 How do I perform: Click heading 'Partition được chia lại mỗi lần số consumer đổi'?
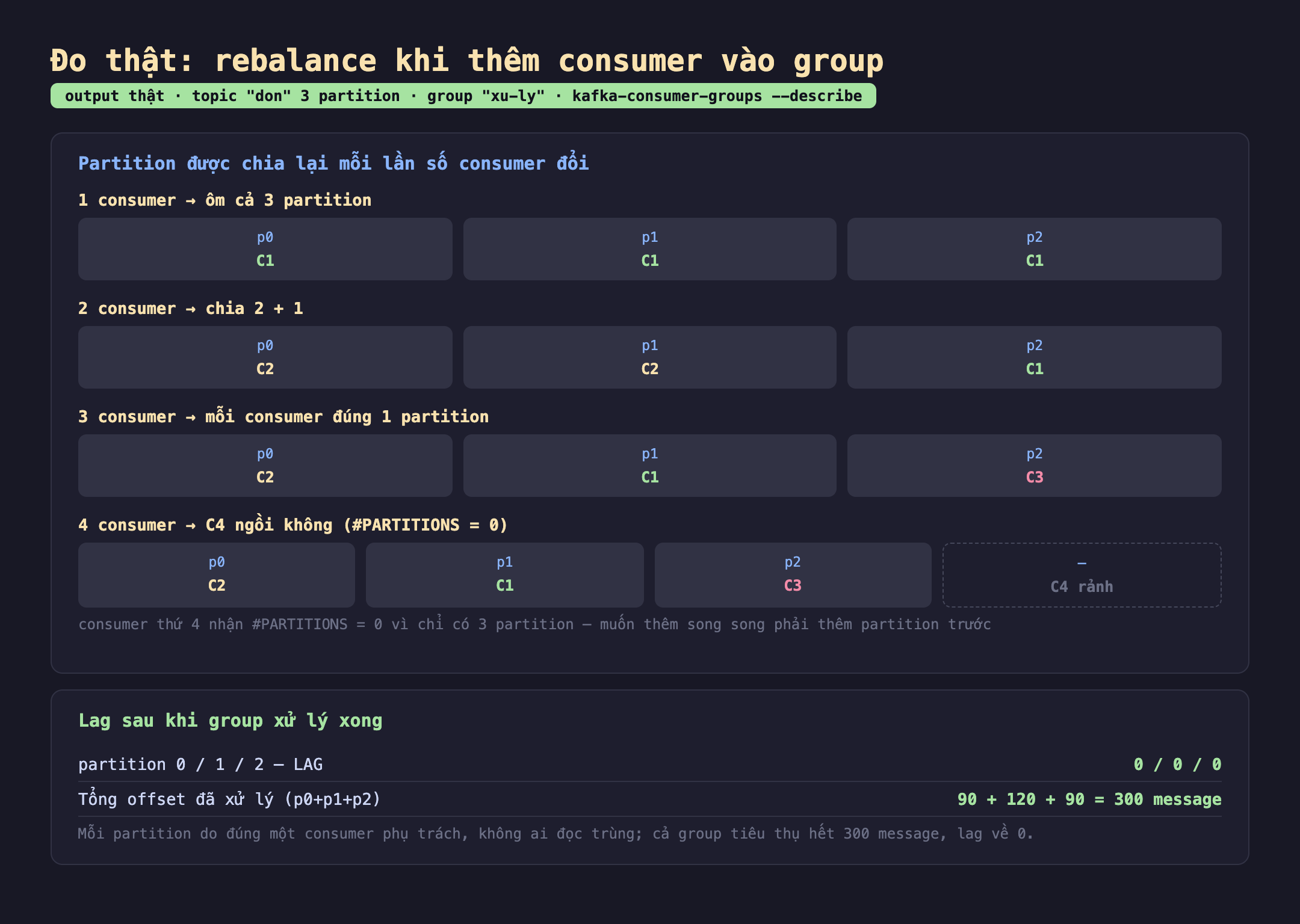click(x=333, y=163)
